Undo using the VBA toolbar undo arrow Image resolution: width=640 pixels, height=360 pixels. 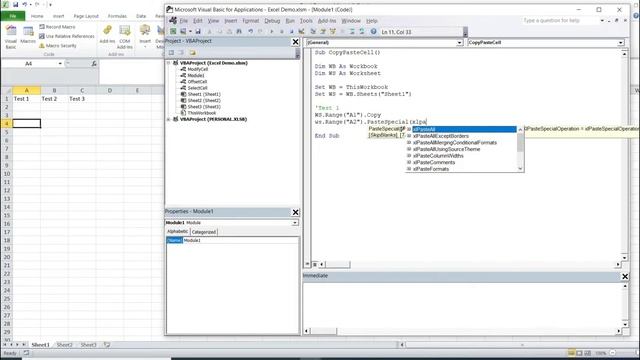point(250,31)
